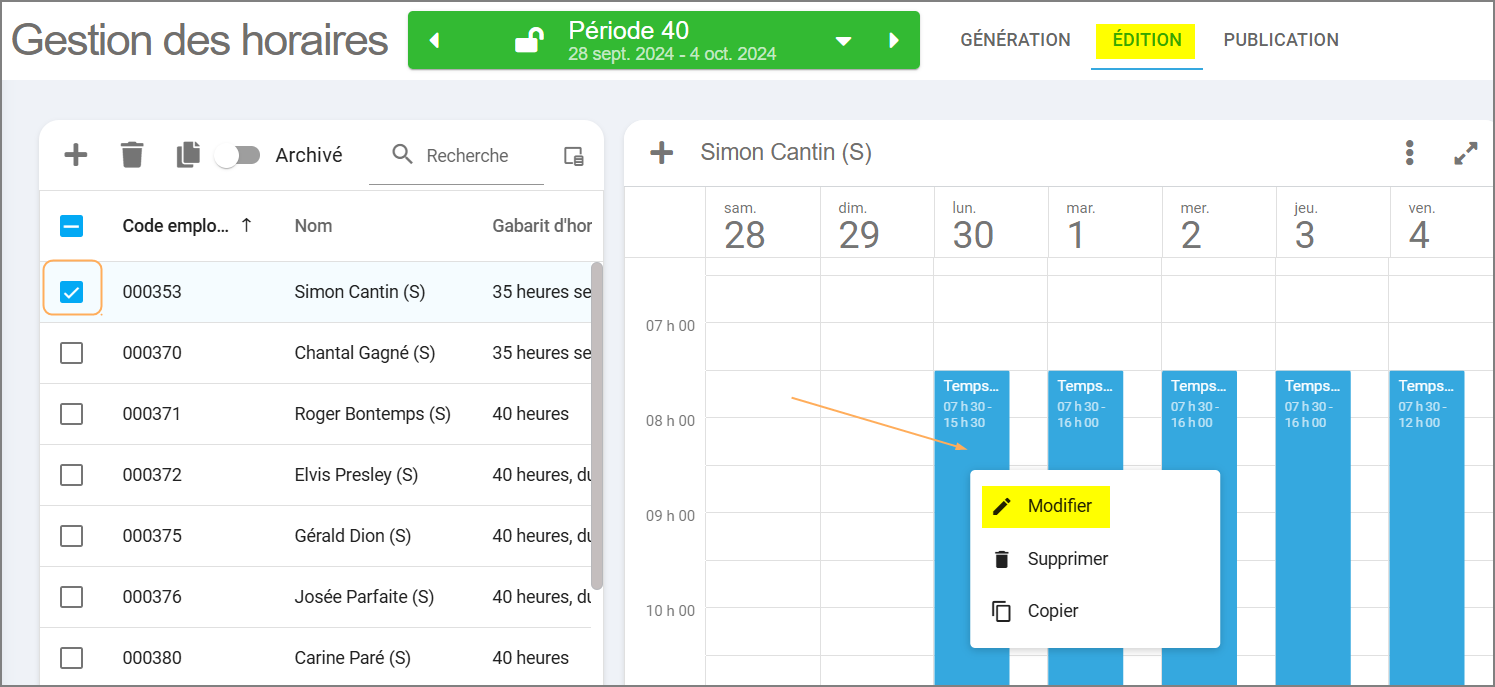Delete selected employees with trash icon

(x=132, y=155)
